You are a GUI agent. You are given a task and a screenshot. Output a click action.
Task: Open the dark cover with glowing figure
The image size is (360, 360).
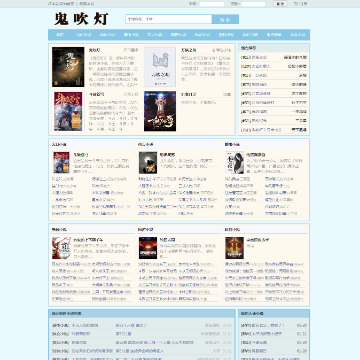point(160,111)
